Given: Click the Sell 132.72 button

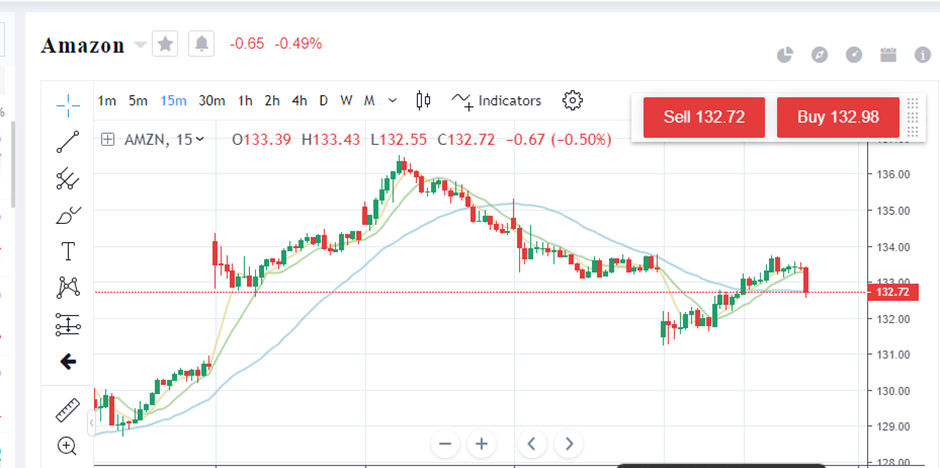Looking at the screenshot, I should pos(704,117).
